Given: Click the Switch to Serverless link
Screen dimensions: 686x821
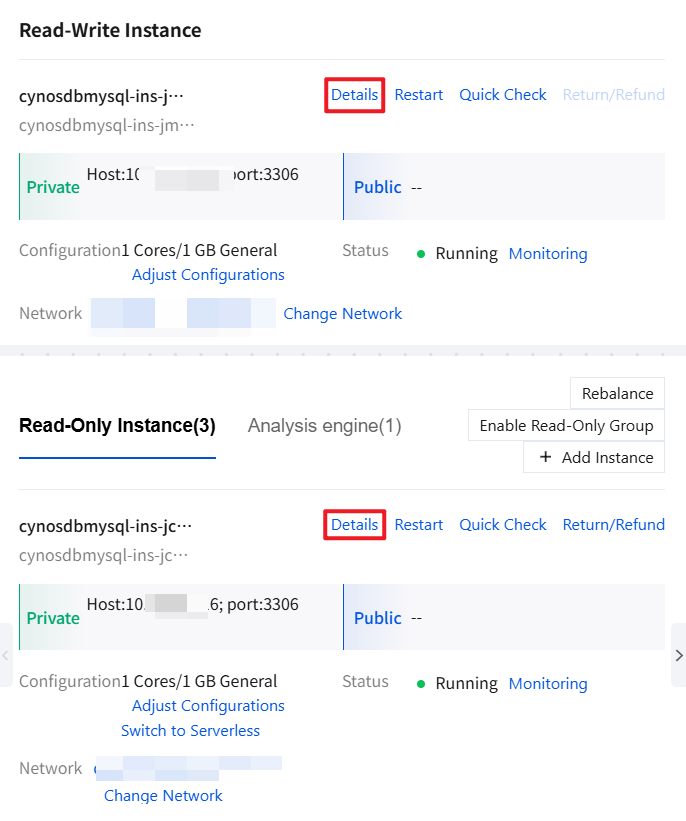Looking at the screenshot, I should tap(190, 731).
